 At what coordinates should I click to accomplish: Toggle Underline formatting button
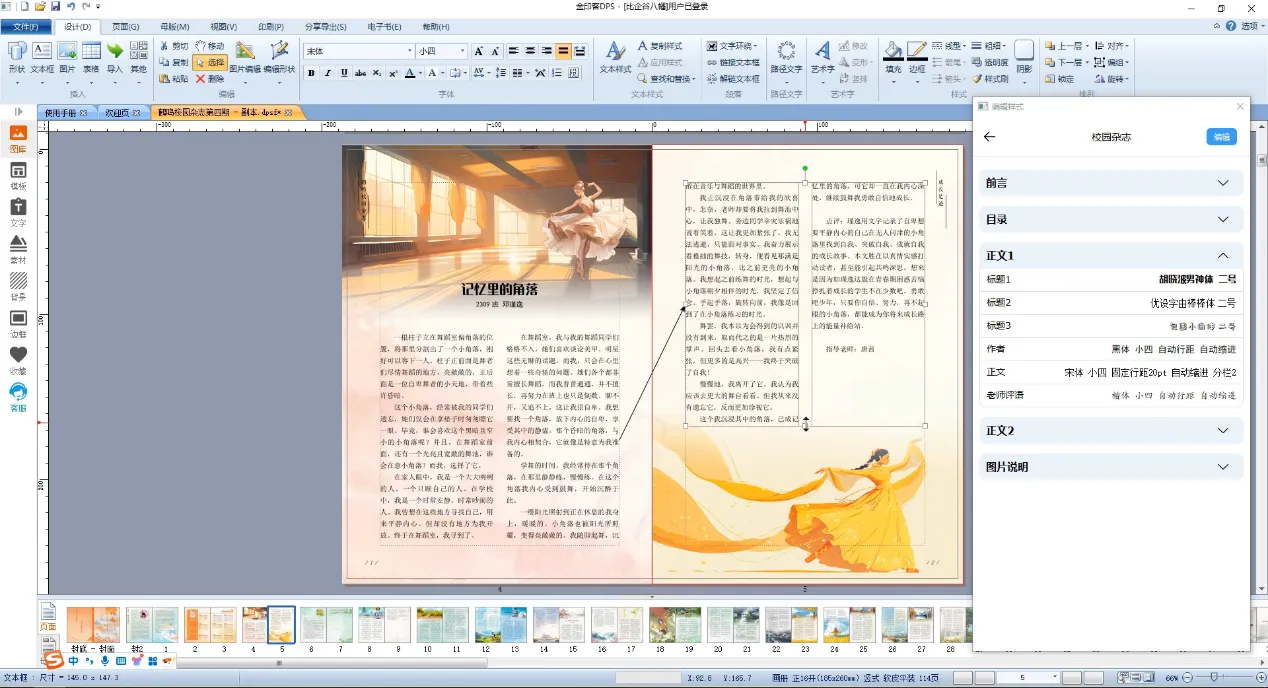tap(345, 73)
